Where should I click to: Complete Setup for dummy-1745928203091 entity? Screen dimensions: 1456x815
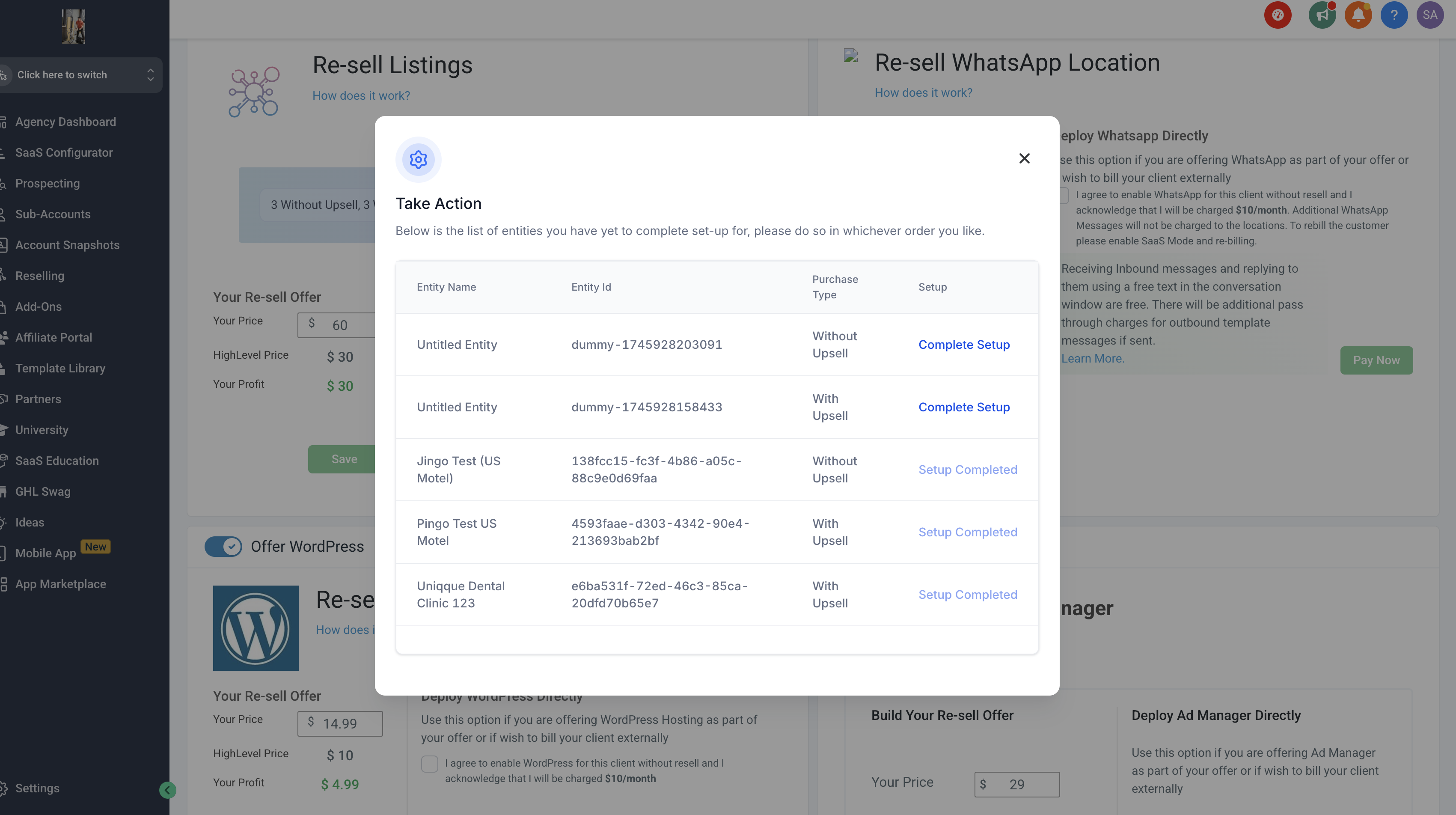(x=964, y=345)
